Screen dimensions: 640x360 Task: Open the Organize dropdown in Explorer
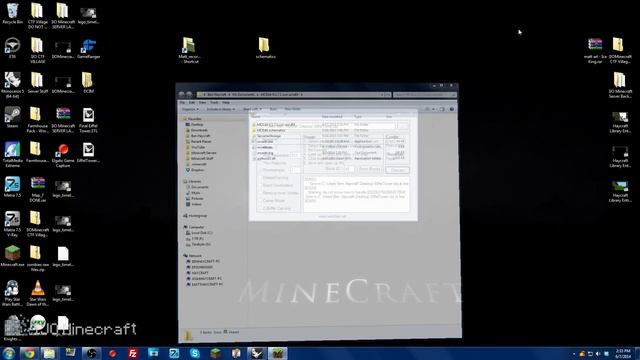[x=190, y=109]
